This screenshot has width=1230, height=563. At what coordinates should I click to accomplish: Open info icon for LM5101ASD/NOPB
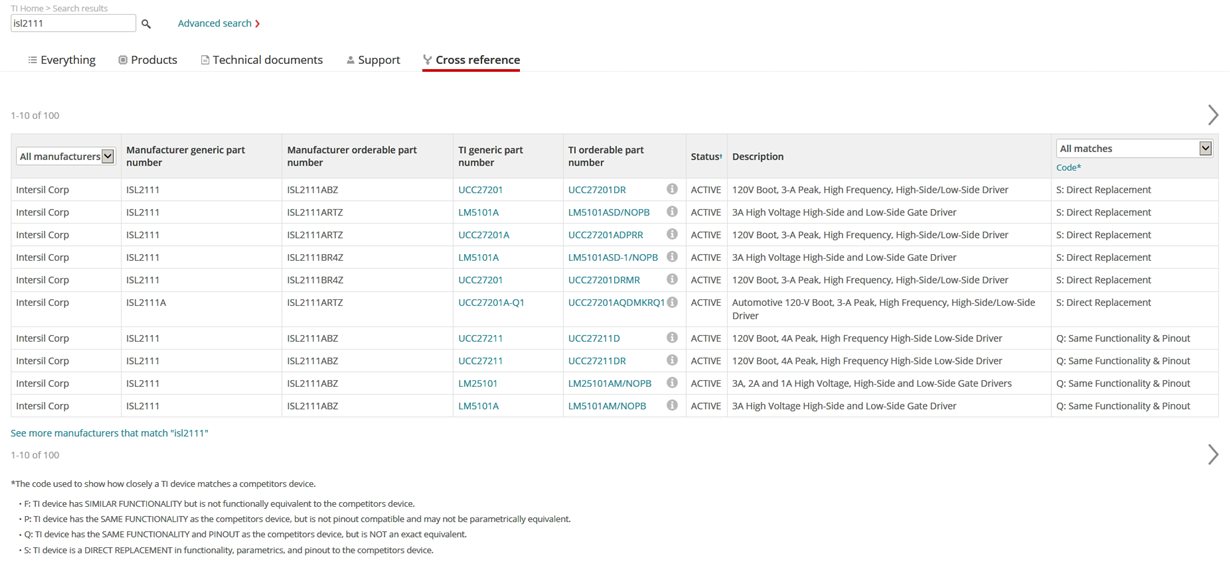tap(672, 212)
